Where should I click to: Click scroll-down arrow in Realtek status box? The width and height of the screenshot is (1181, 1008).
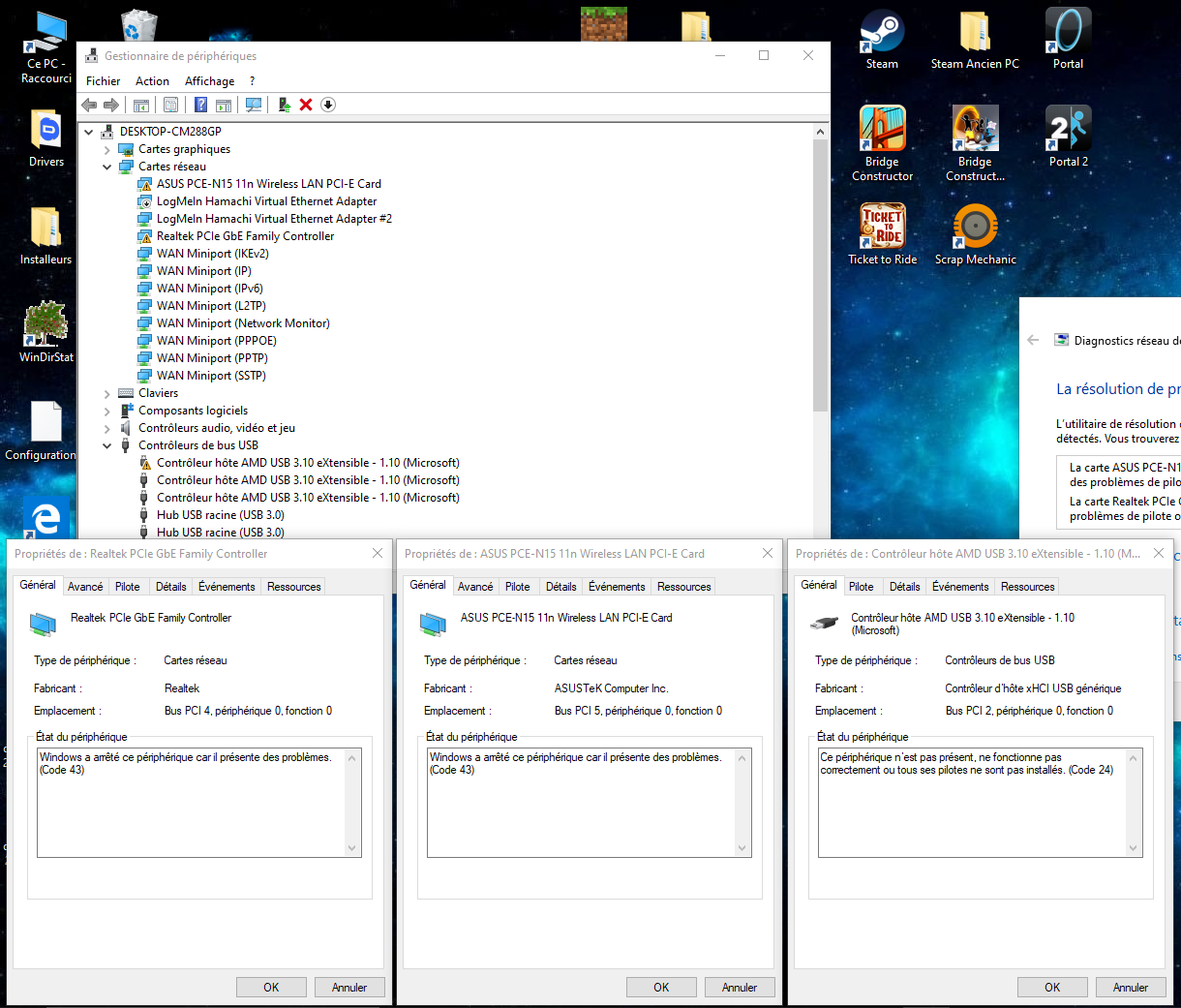352,848
